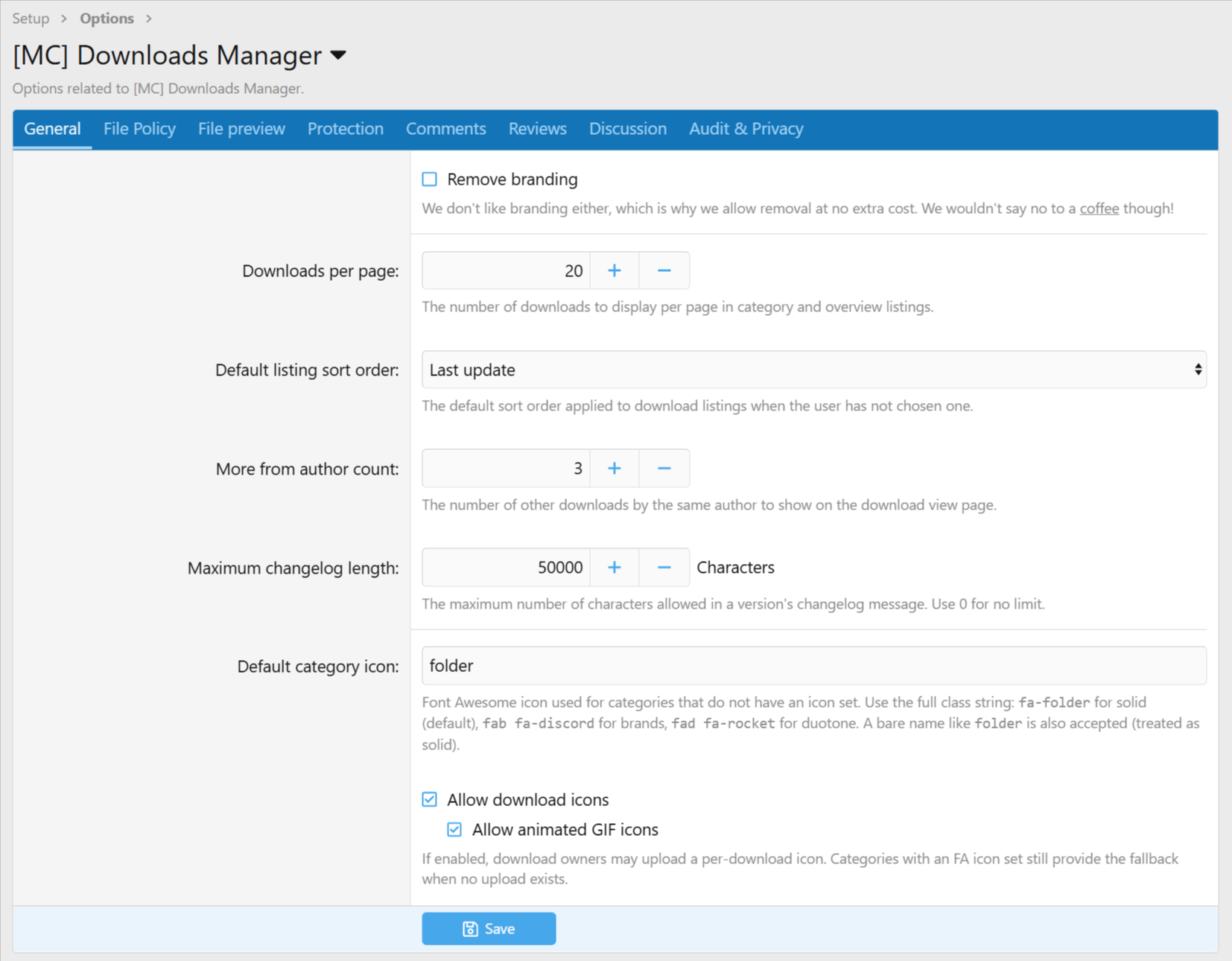Image resolution: width=1232 pixels, height=961 pixels.
Task: Open the File preview tab
Action: [241, 129]
